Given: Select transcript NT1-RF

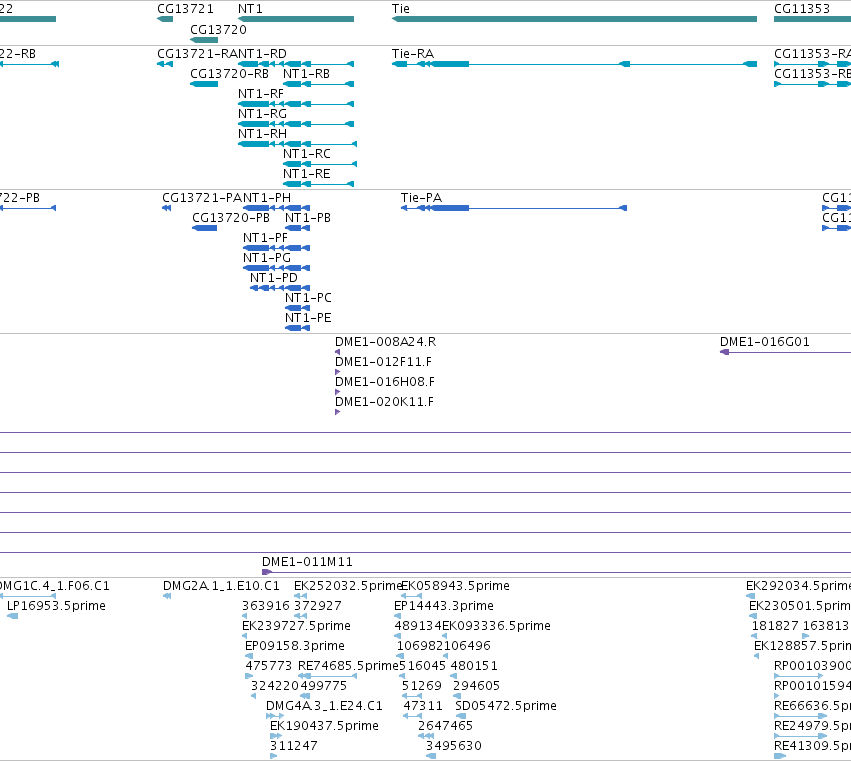Looking at the screenshot, I should tap(296, 104).
